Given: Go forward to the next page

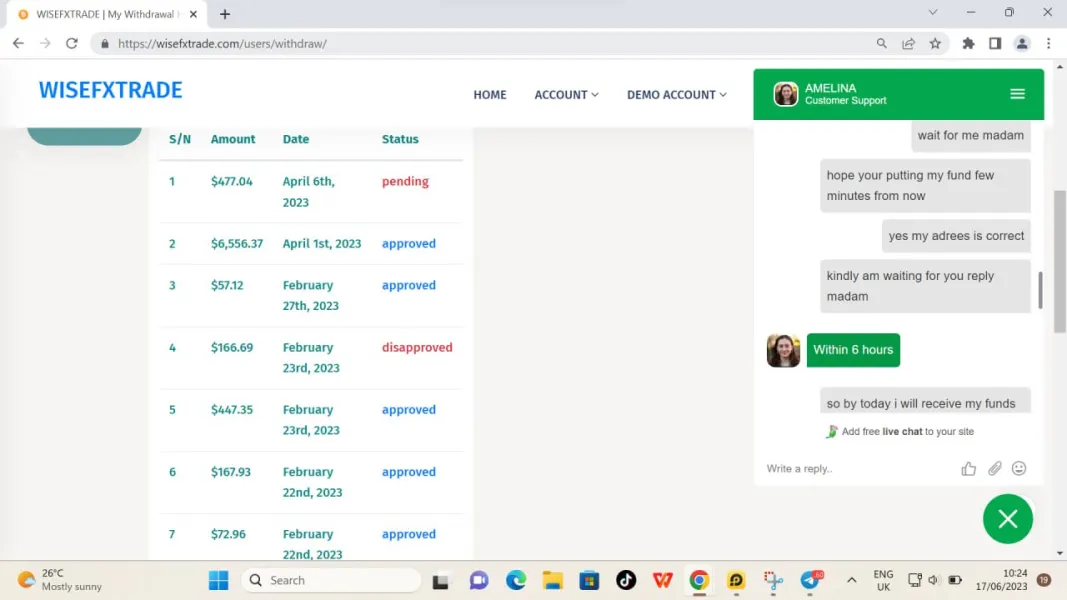Looking at the screenshot, I should click(x=45, y=44).
